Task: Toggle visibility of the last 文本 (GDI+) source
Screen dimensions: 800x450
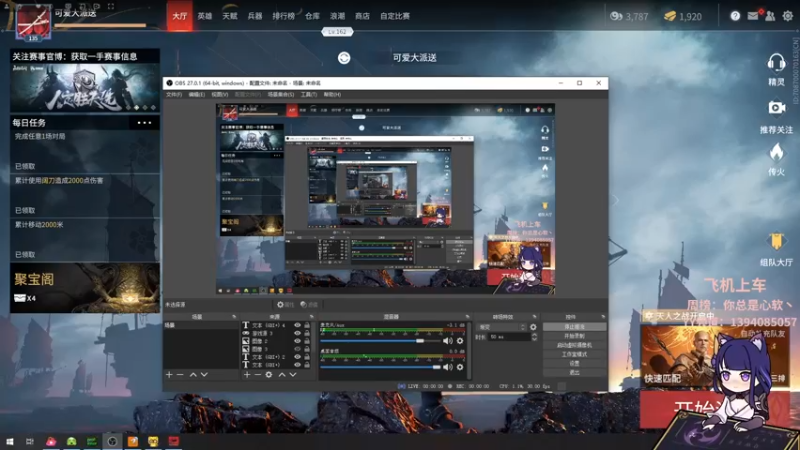Action: tap(297, 365)
